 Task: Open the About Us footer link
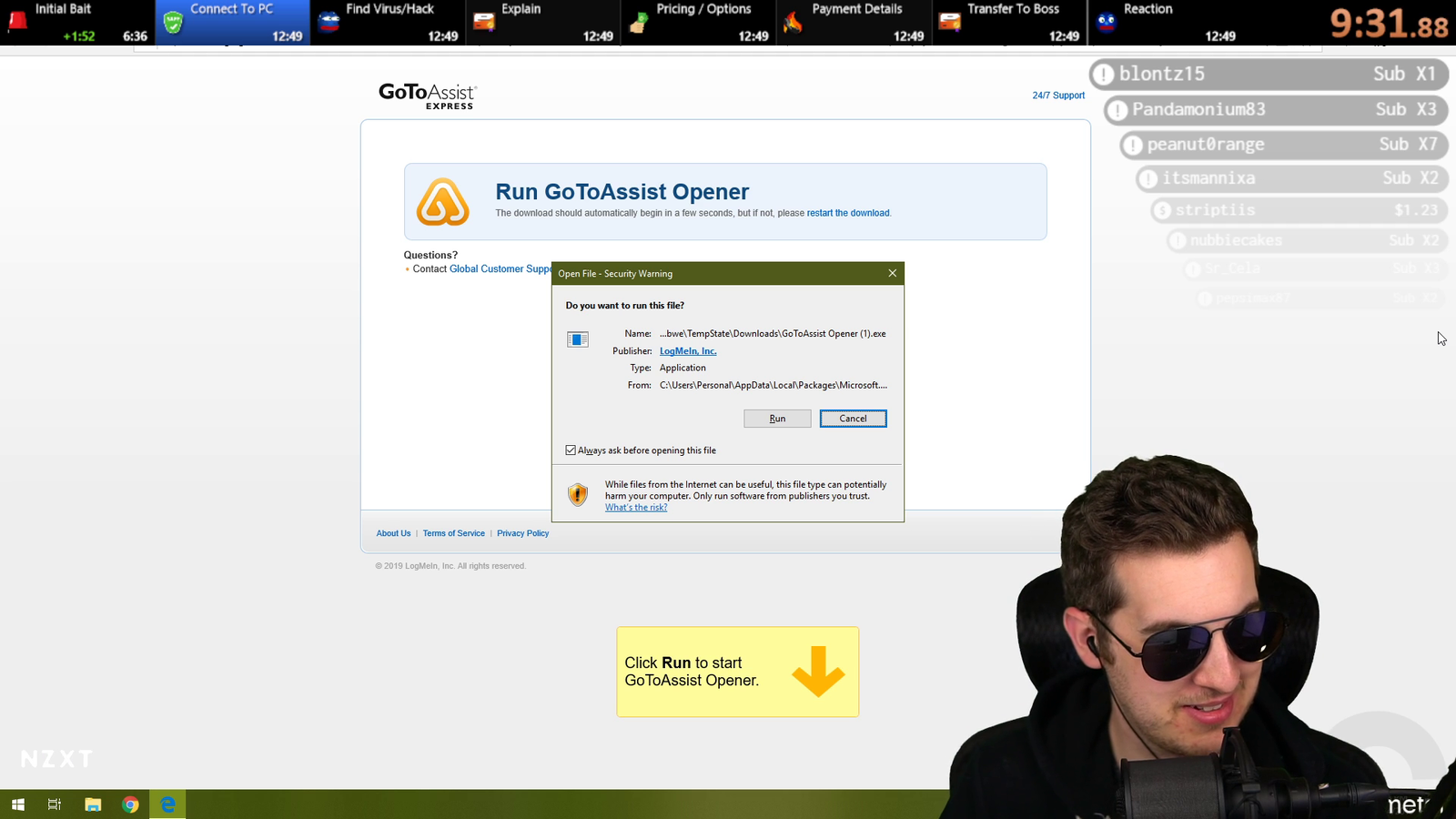393,533
